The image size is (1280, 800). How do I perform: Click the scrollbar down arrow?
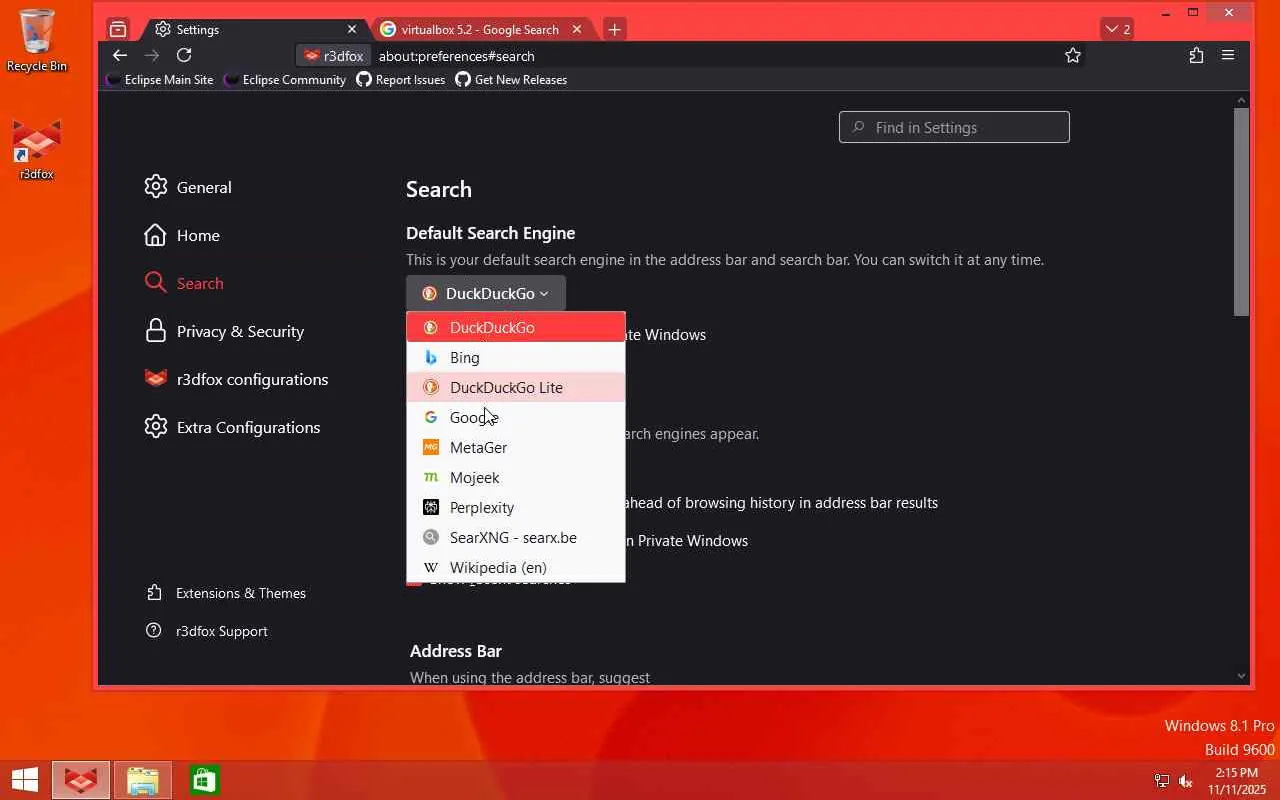[1241, 676]
